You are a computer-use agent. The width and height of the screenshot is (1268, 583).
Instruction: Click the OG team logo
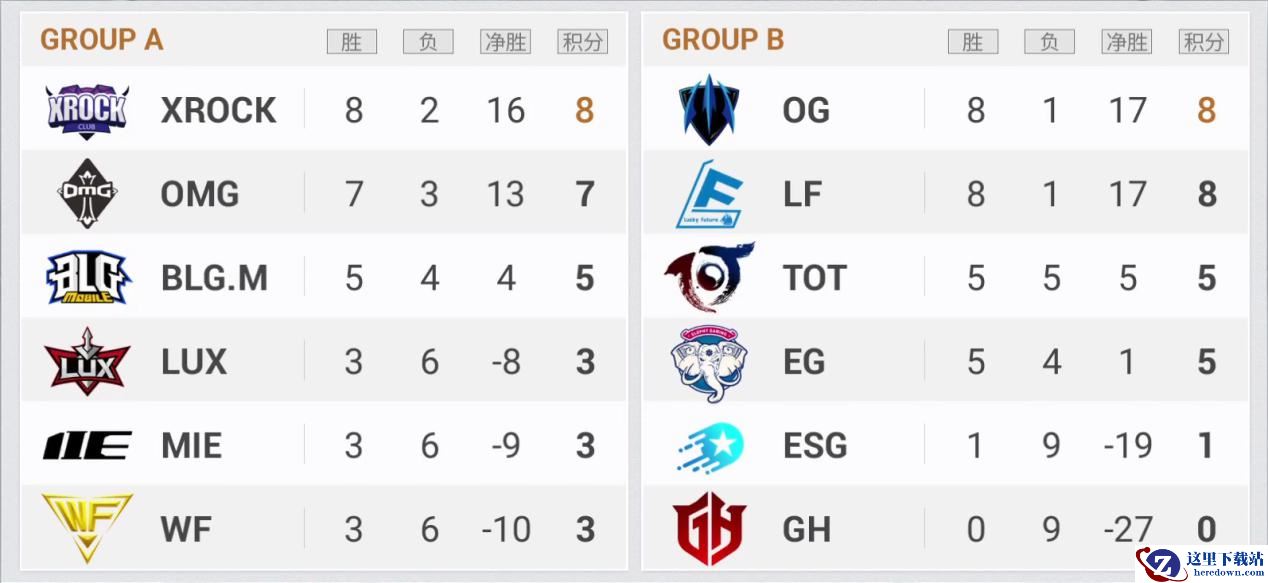pos(709,110)
